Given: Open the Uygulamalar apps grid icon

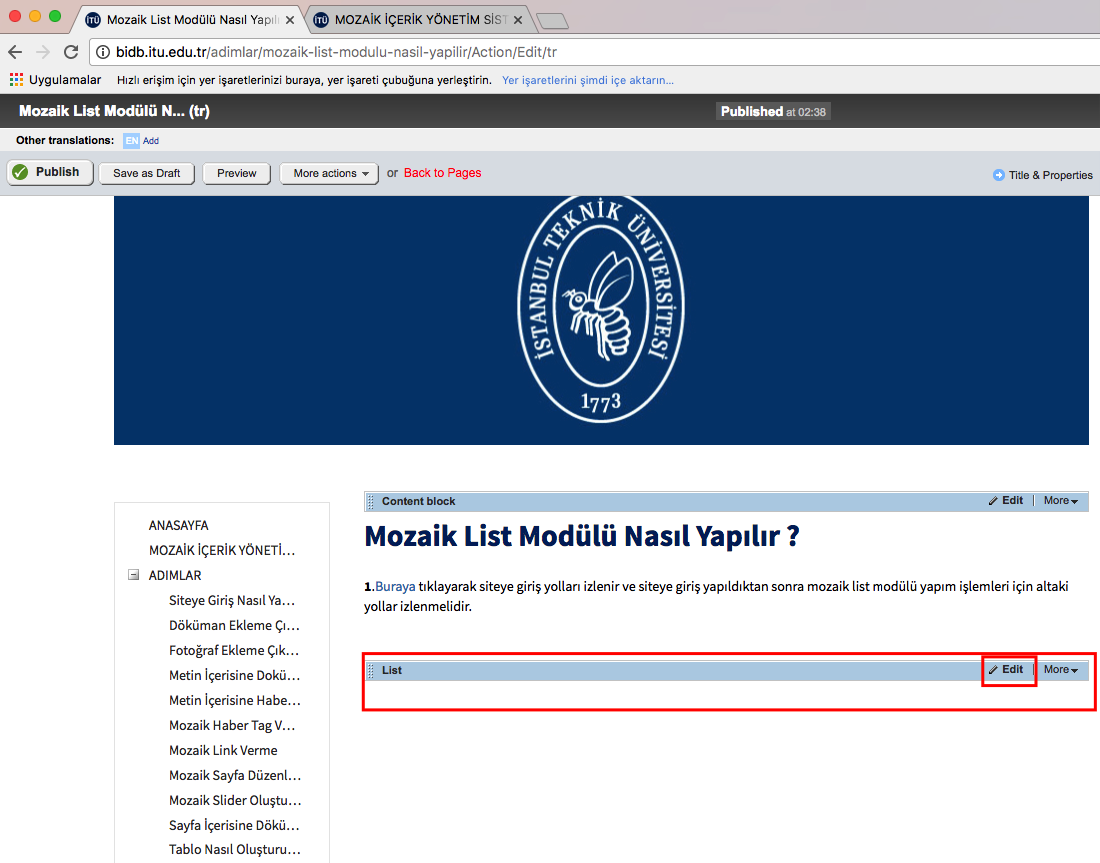Looking at the screenshot, I should (x=16, y=80).
